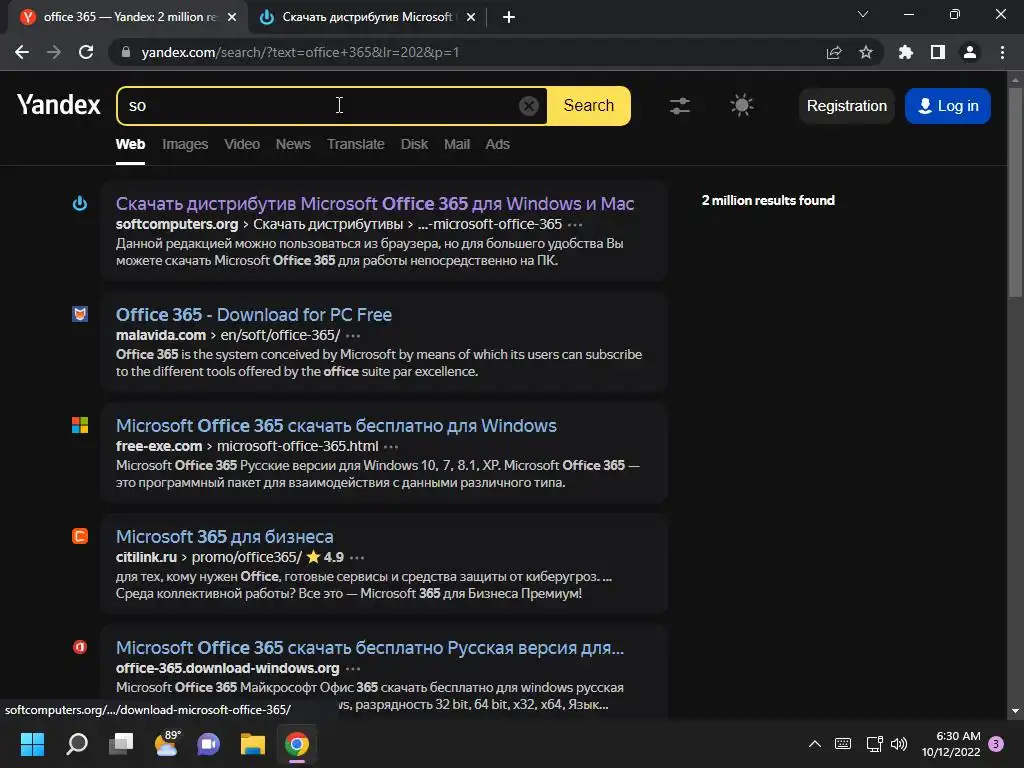Click citilink orange favicon

[x=80, y=536]
